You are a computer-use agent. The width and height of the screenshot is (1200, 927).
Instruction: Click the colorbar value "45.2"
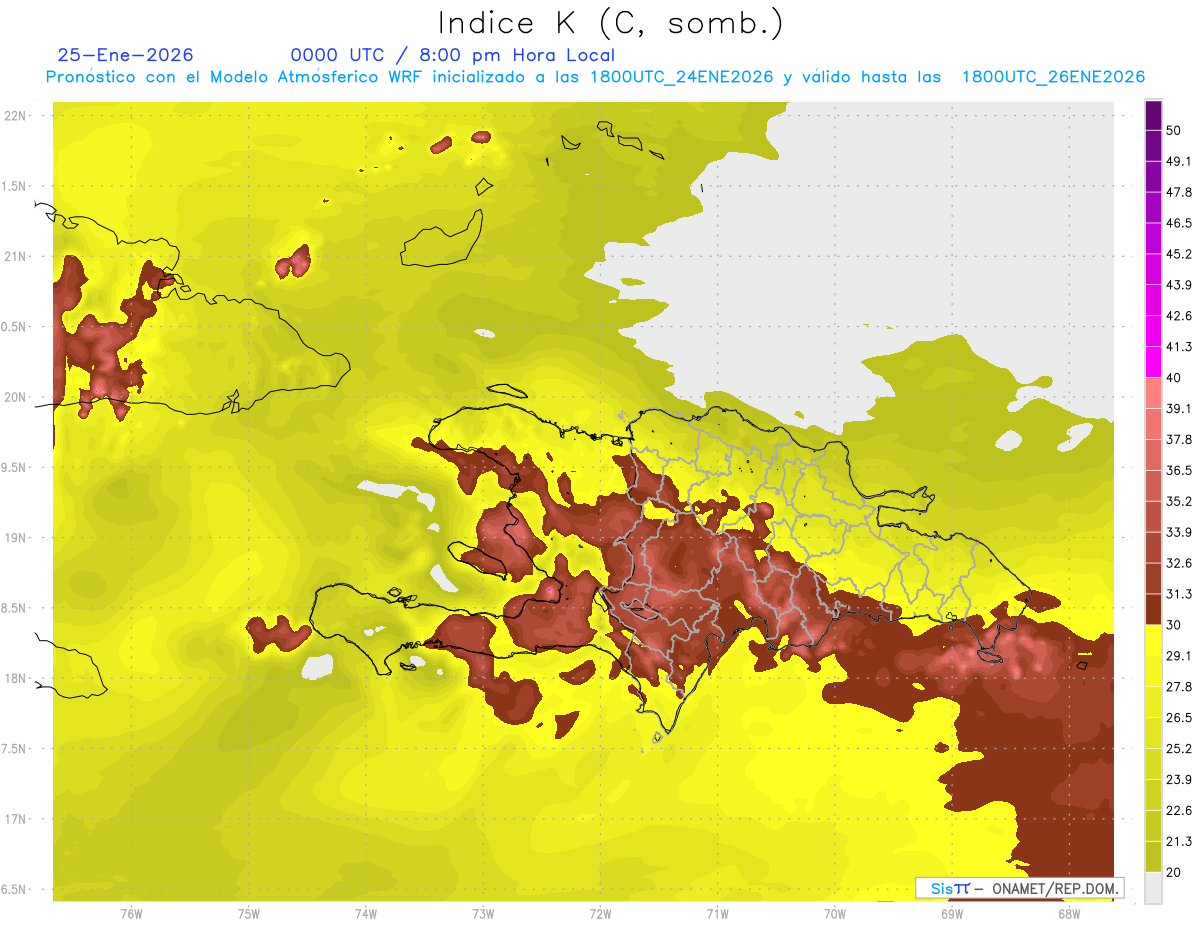tap(1179, 254)
